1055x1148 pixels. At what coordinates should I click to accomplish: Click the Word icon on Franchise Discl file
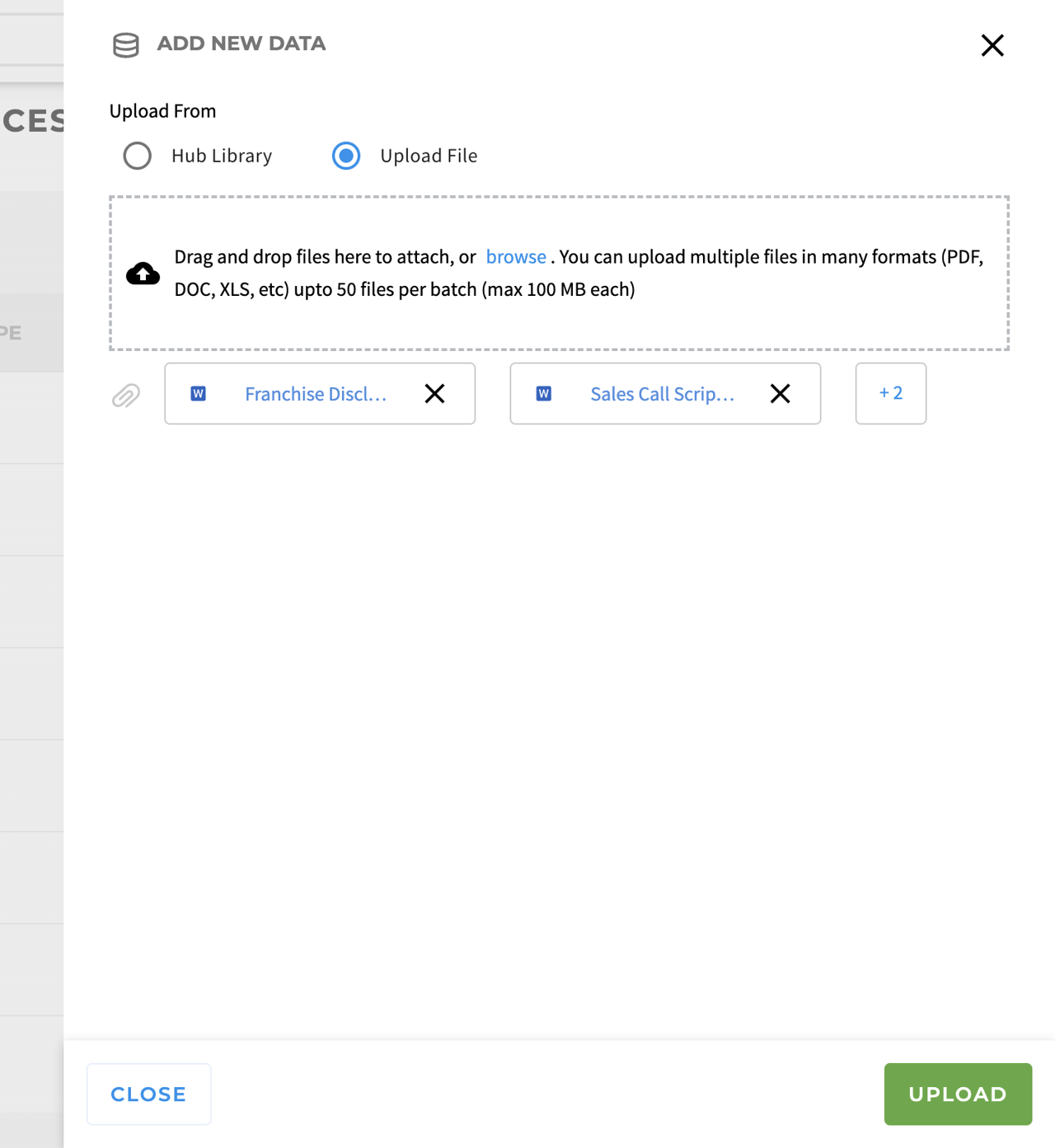198,394
